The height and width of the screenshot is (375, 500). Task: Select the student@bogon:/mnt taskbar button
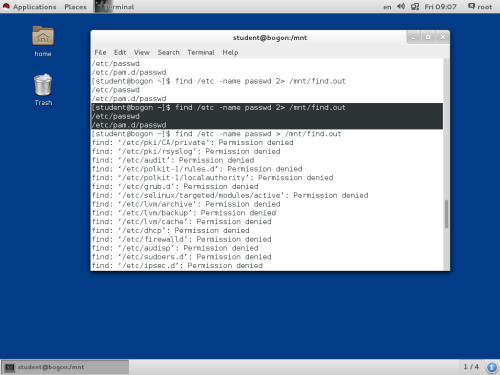pyautogui.click(x=65, y=367)
